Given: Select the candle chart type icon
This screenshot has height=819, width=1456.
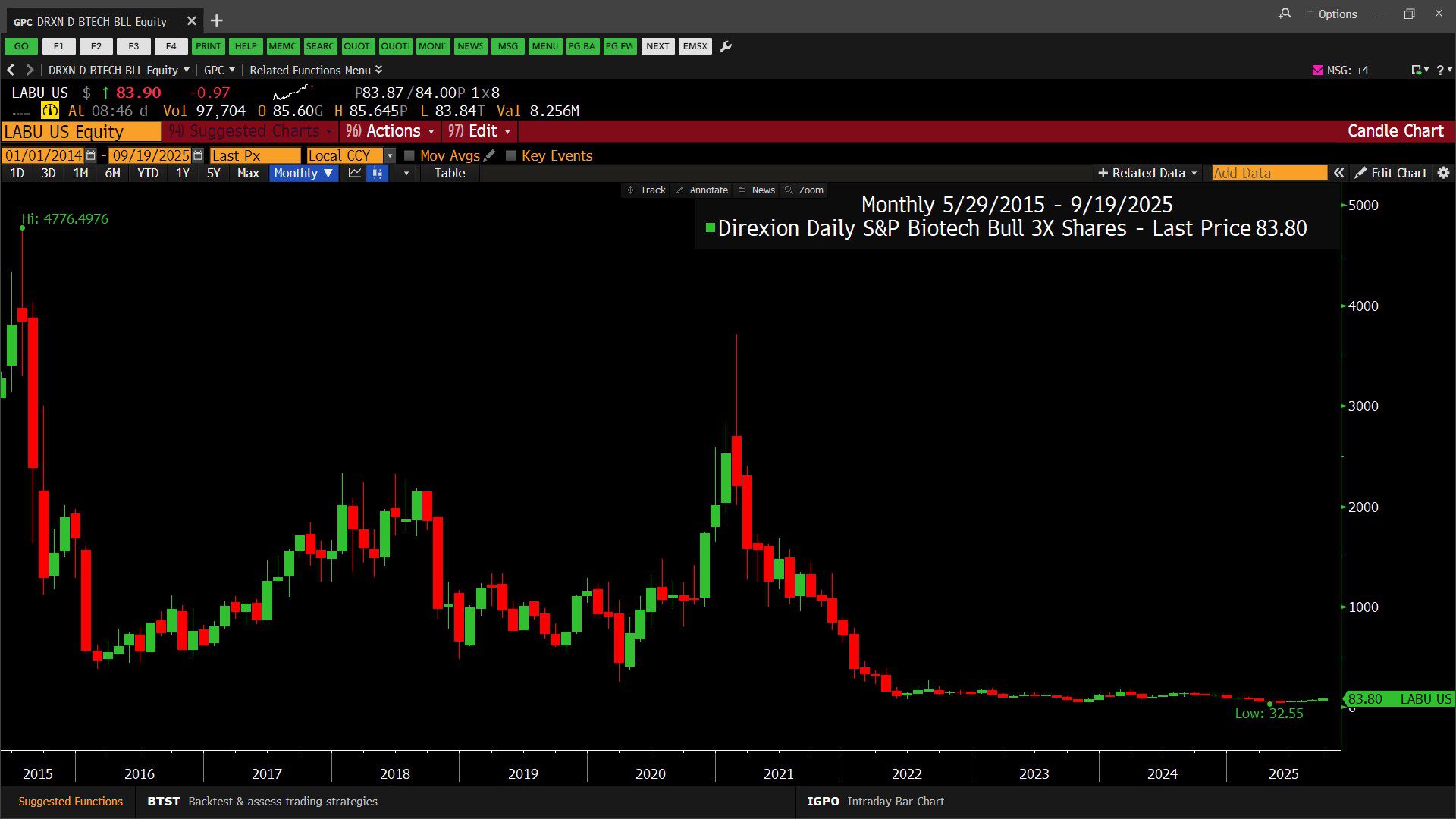Looking at the screenshot, I should [377, 173].
